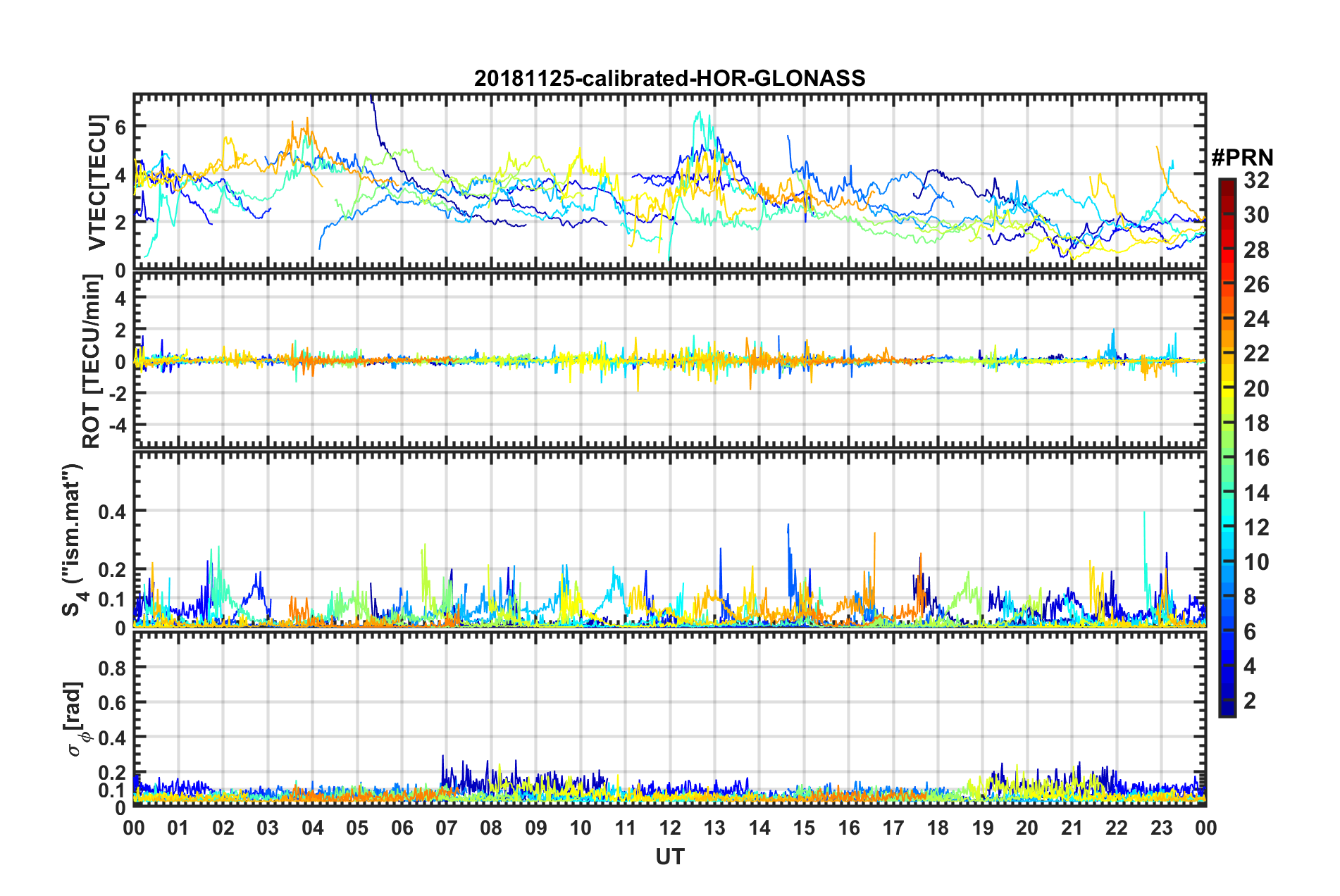This screenshot has width=1340, height=896.
Task: Click the "0.4" tick on the S4 axis
Action: pyautogui.click(x=112, y=511)
